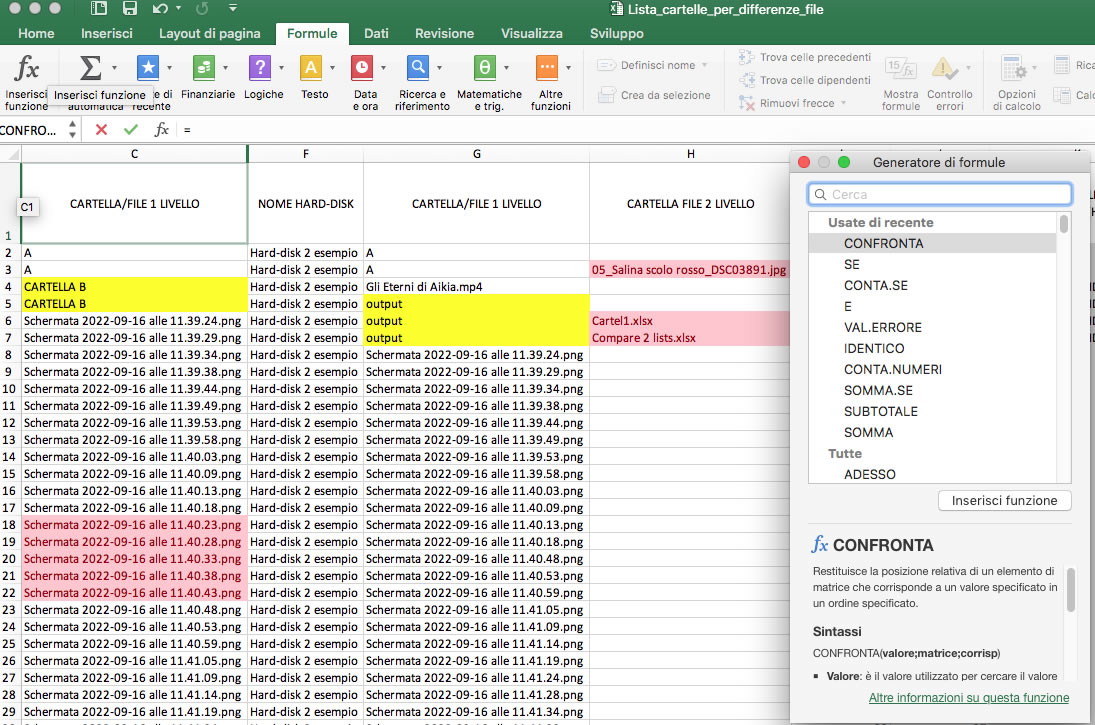Open Altre informazioni su questa funzione link
Screen dimensions: 1095x725
pyautogui.click(x=969, y=698)
